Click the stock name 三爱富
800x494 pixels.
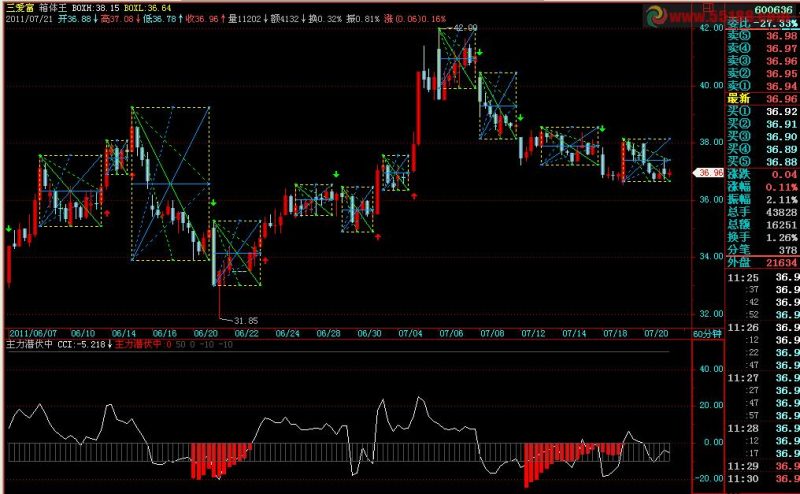19,8
